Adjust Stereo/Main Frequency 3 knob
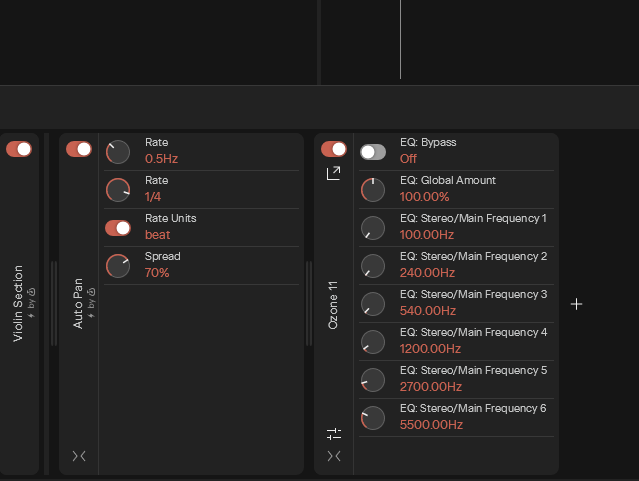This screenshot has width=639, height=481. [x=373, y=304]
